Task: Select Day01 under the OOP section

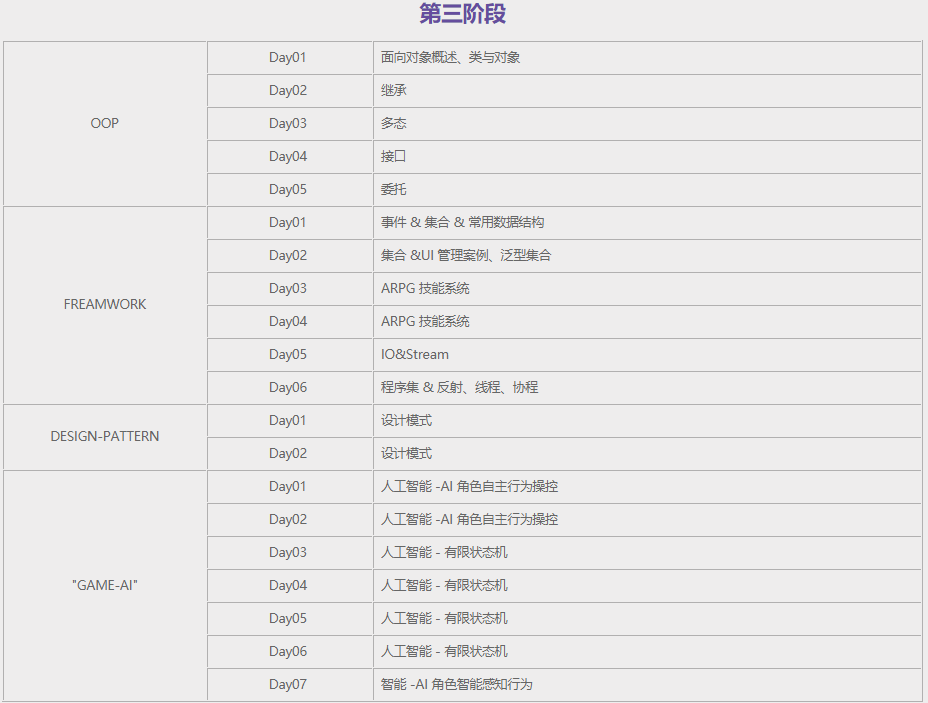Action: click(289, 57)
